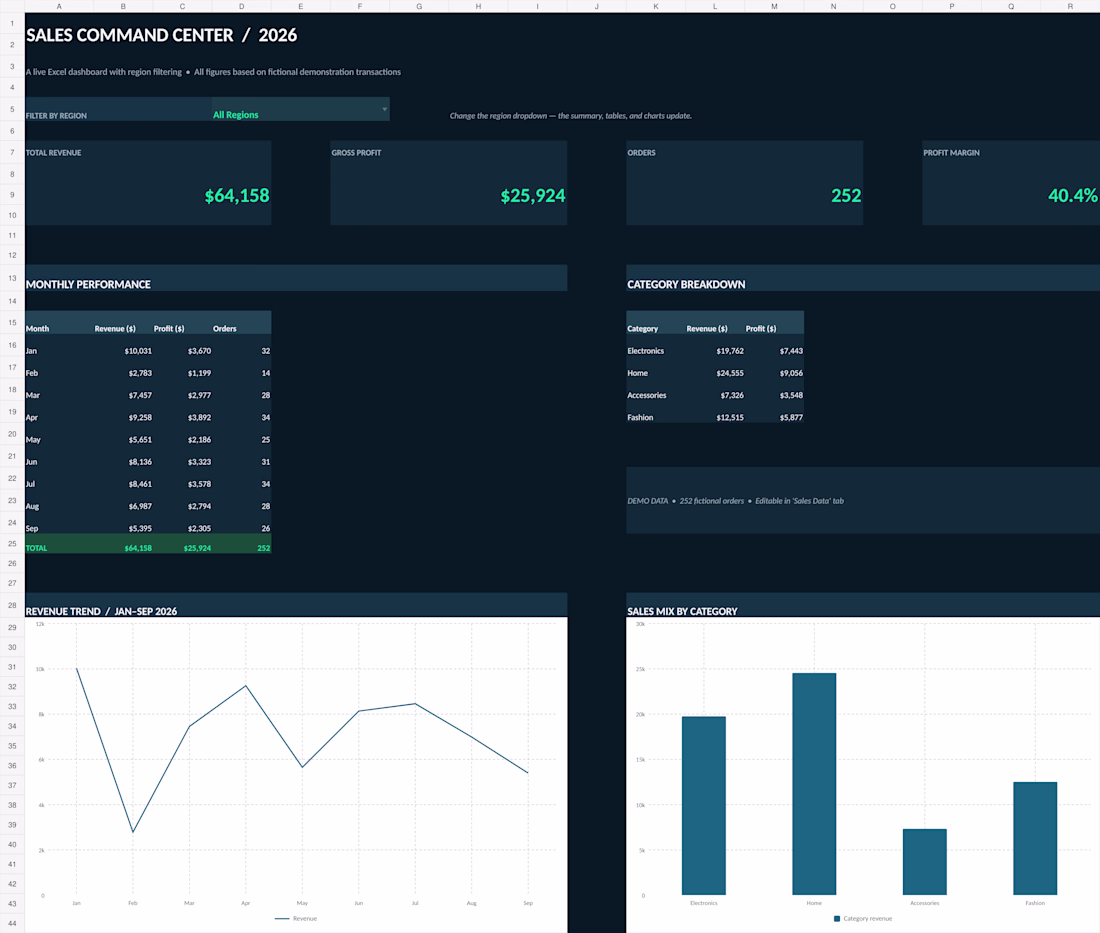Select column A header
The image size is (1100, 933).
(x=59, y=6)
